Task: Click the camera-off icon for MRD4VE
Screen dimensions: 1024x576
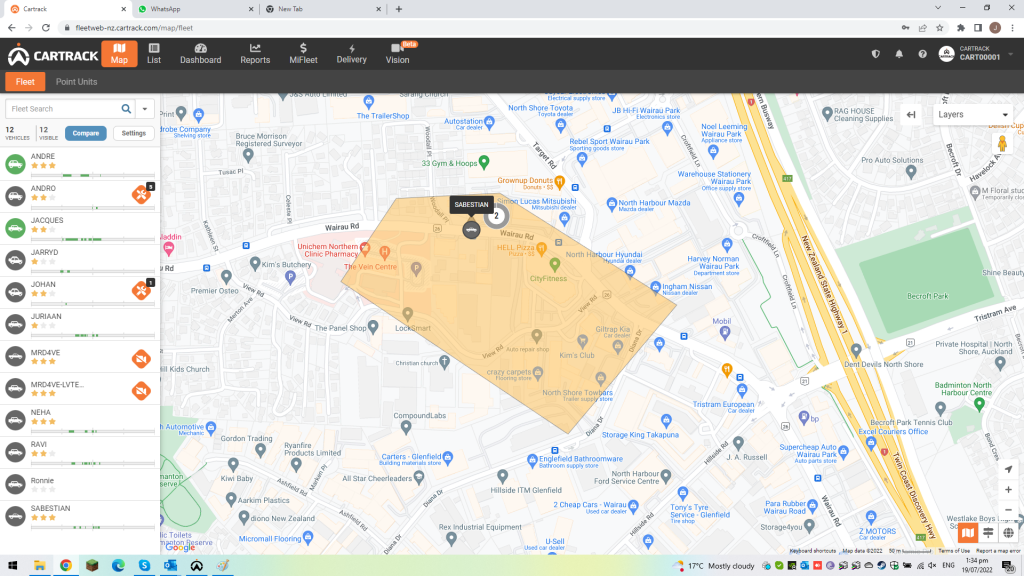Action: tap(142, 358)
